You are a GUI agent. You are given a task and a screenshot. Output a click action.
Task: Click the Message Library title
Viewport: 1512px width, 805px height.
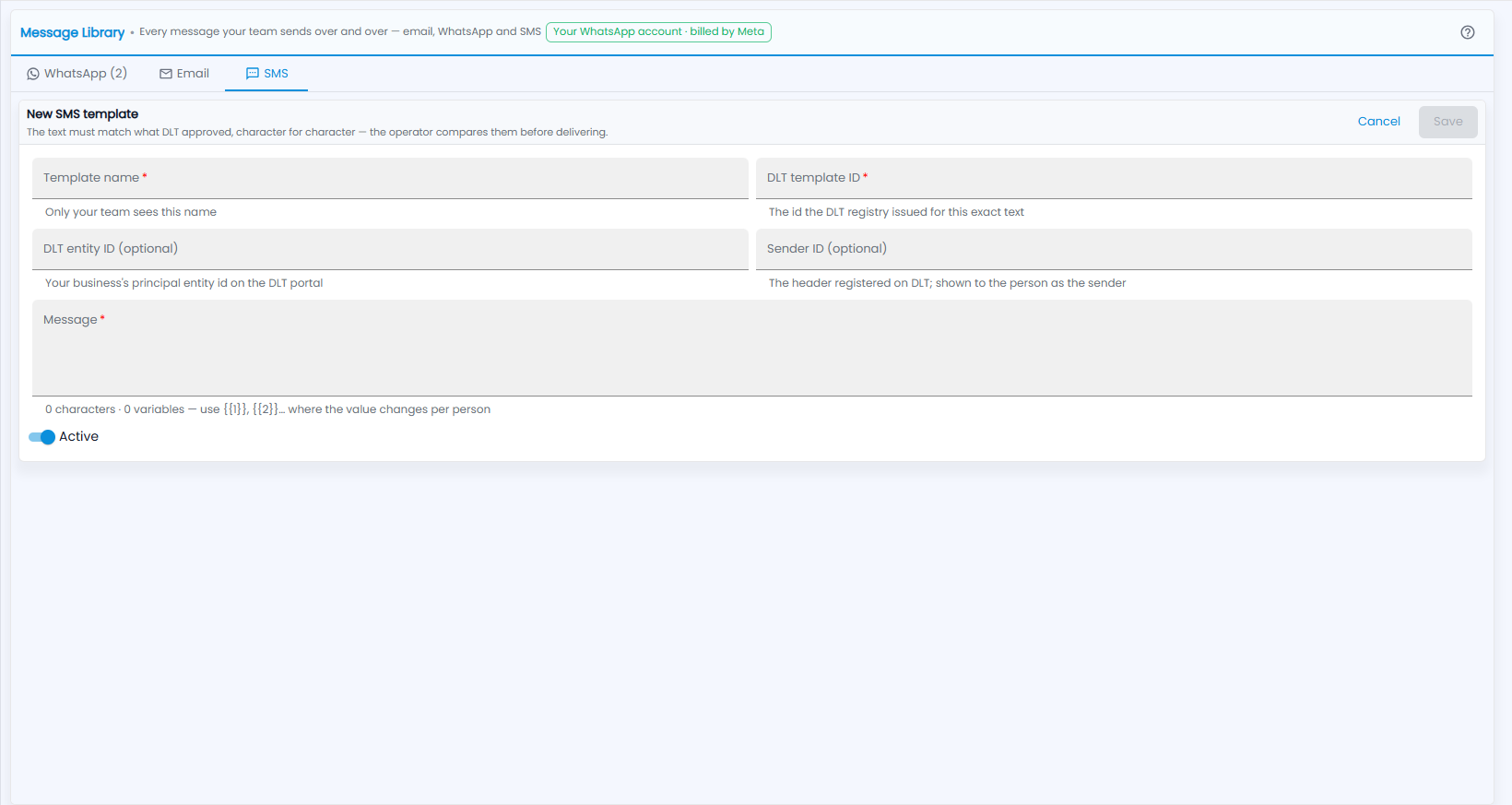point(72,32)
